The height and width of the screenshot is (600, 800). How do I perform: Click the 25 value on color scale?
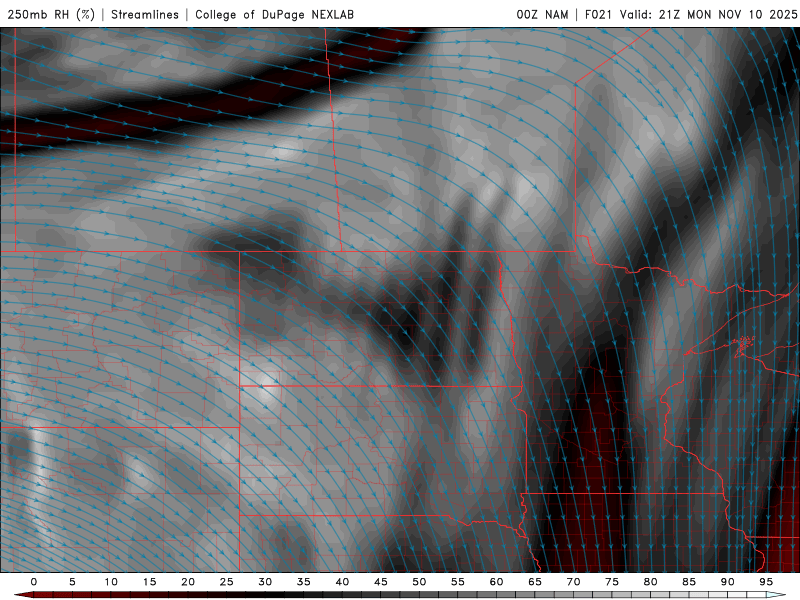227,582
